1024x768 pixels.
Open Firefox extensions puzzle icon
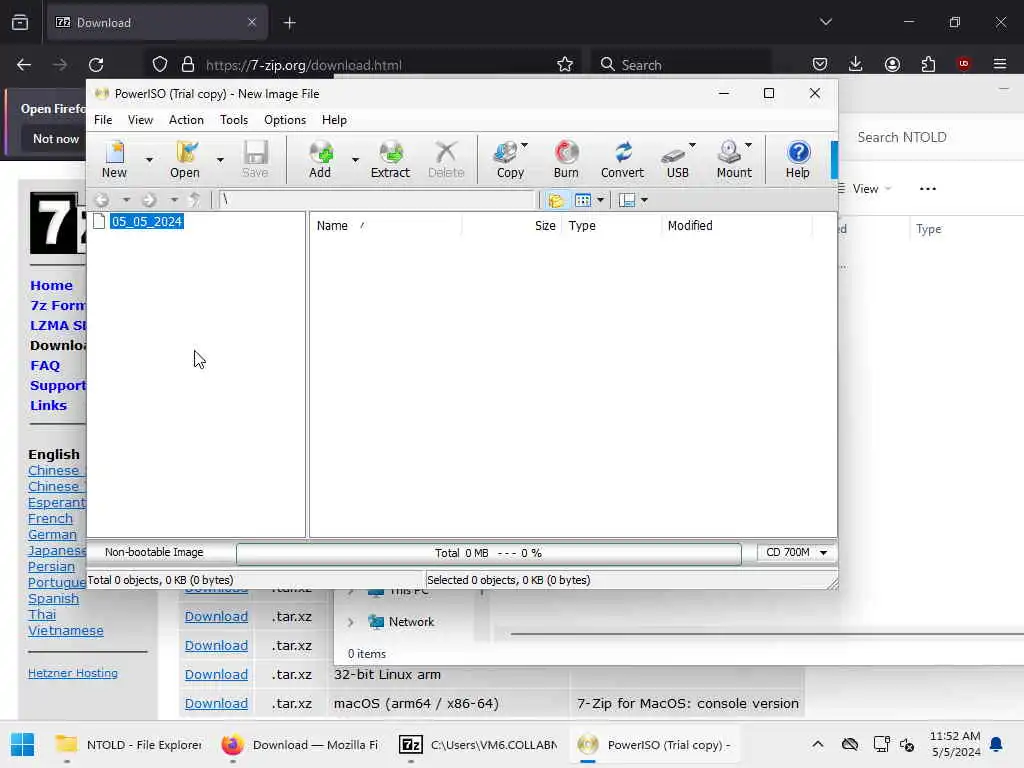pyautogui.click(x=928, y=64)
